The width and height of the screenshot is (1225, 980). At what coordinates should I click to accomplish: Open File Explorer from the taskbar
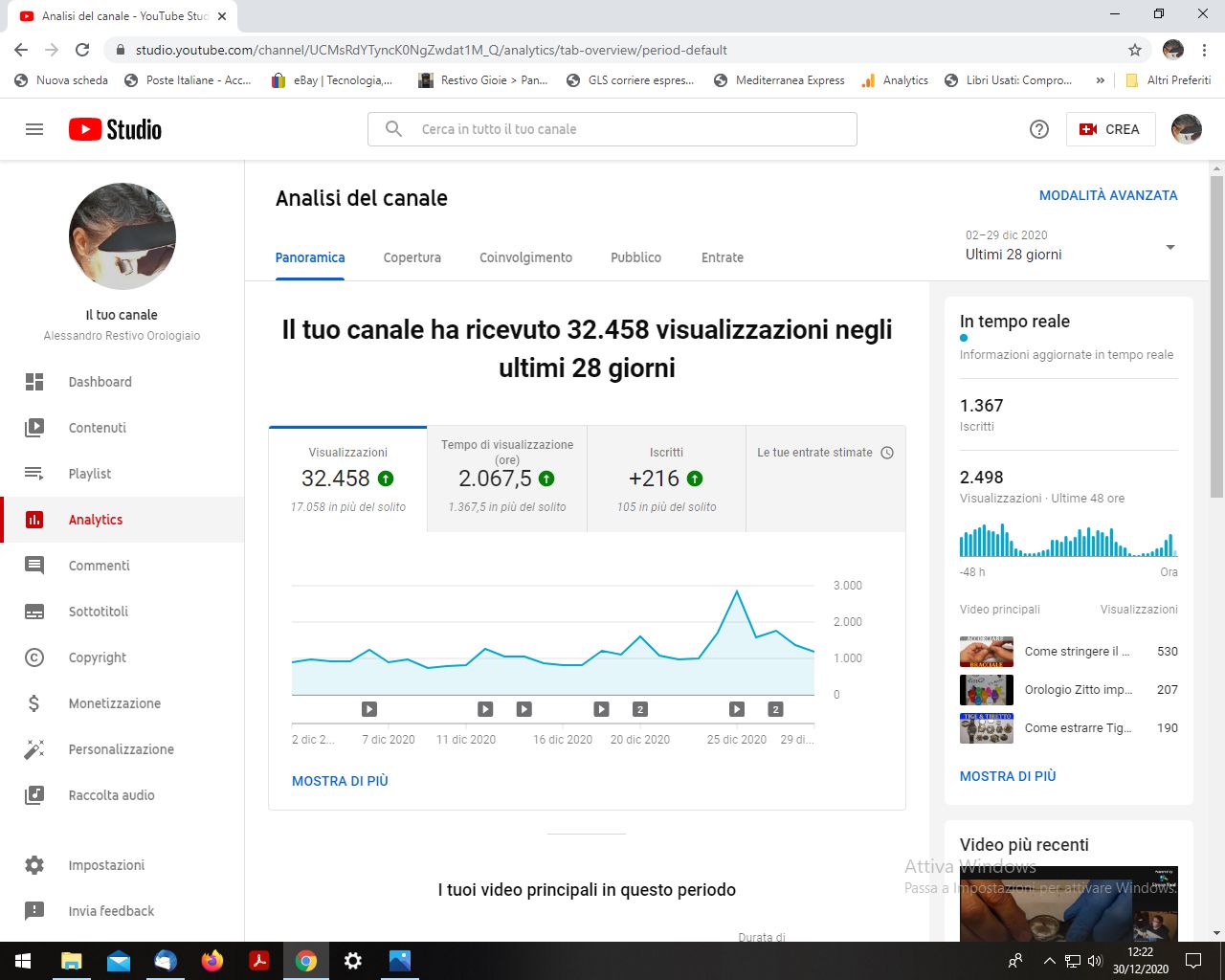click(72, 961)
